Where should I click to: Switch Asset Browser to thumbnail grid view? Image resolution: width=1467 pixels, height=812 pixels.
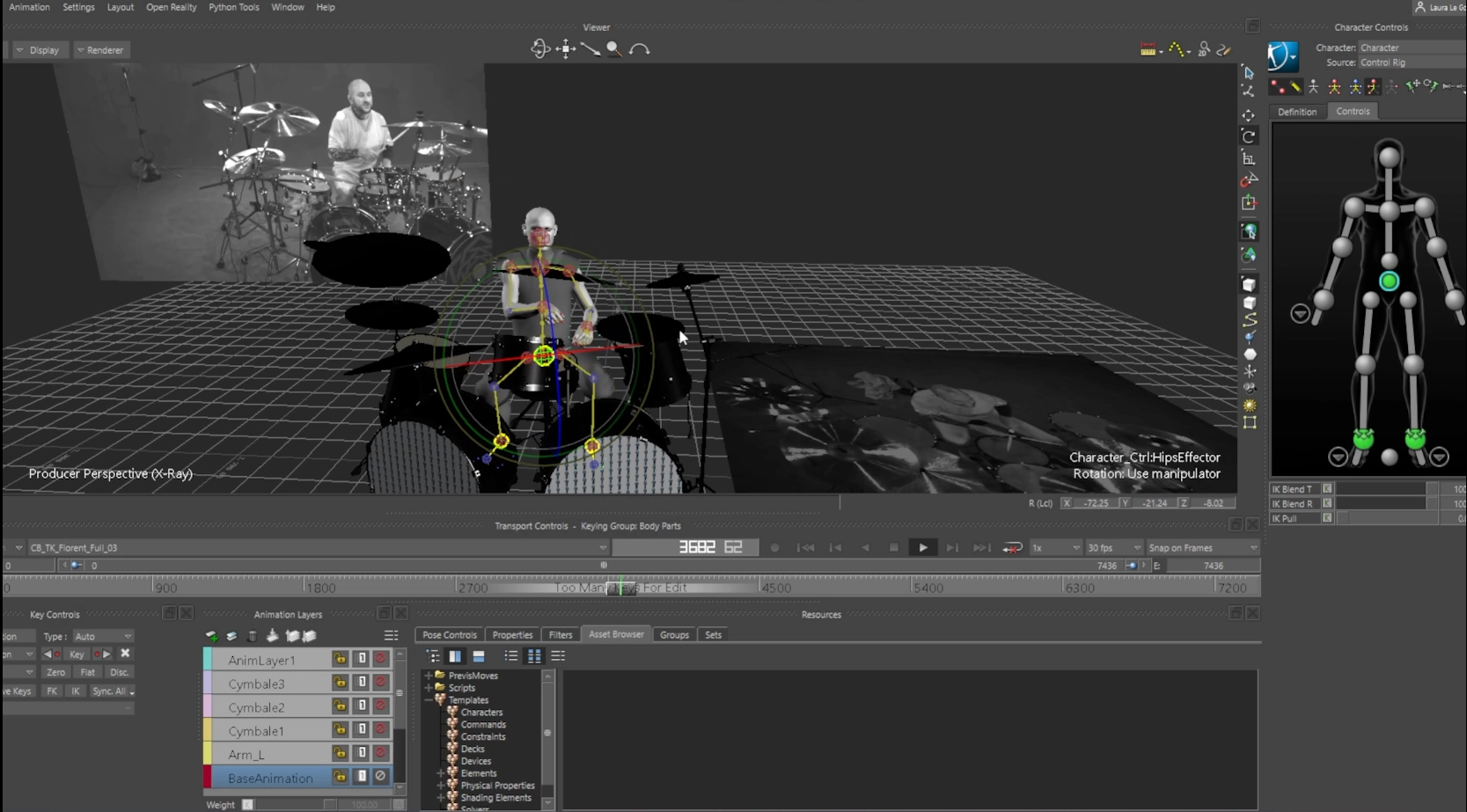coord(534,656)
